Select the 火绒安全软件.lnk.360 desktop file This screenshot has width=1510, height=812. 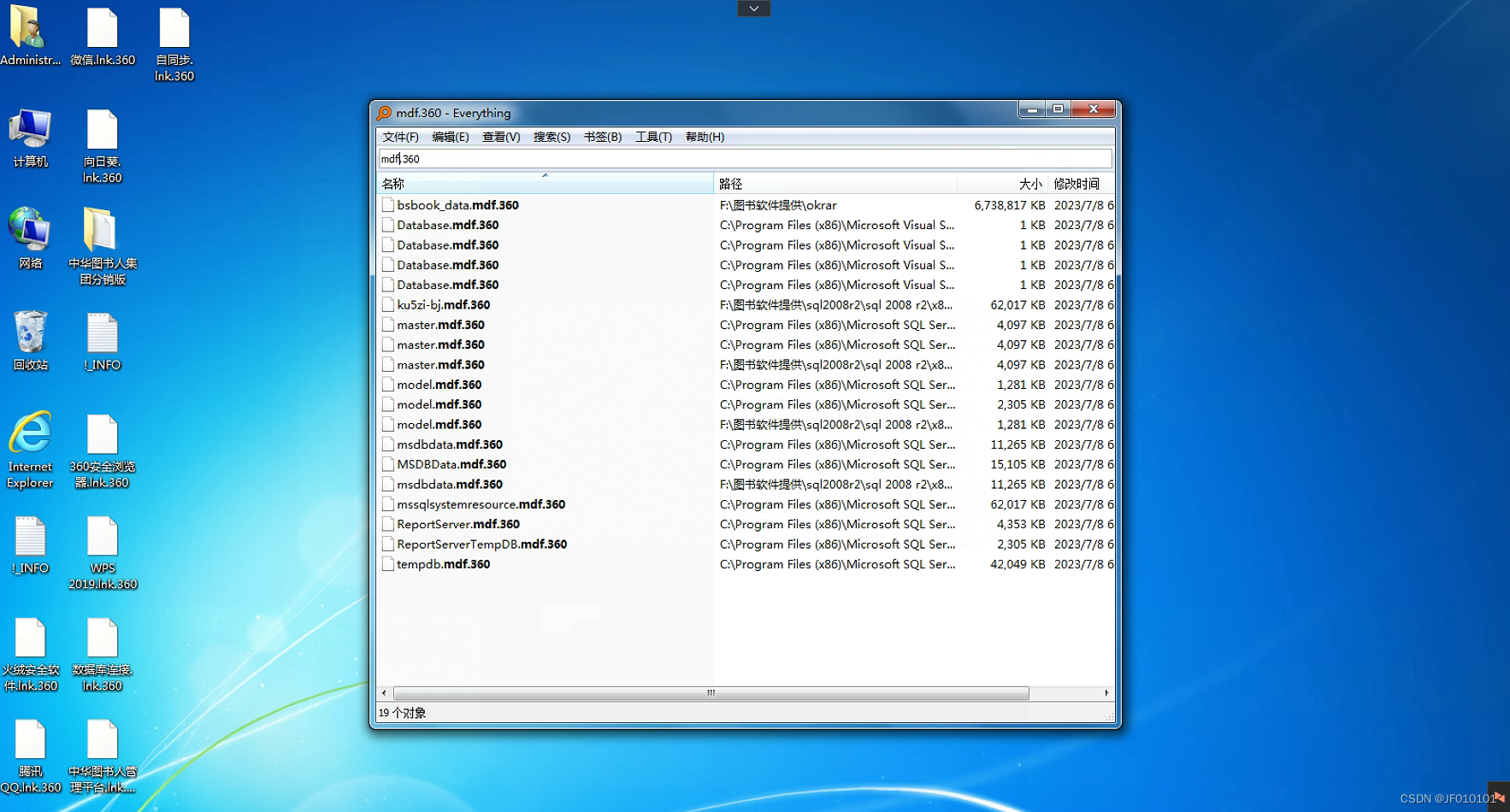(30, 654)
